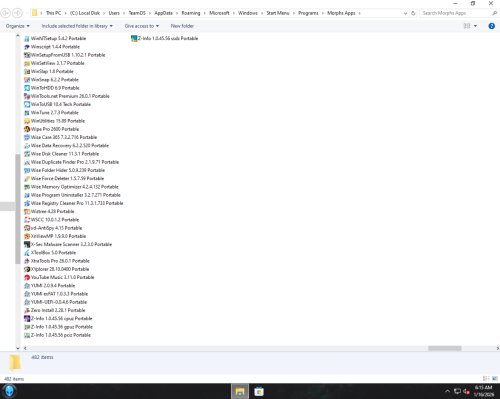Open the Organize dropdown menu
This screenshot has height=399, width=500.
pyautogui.click(x=18, y=26)
